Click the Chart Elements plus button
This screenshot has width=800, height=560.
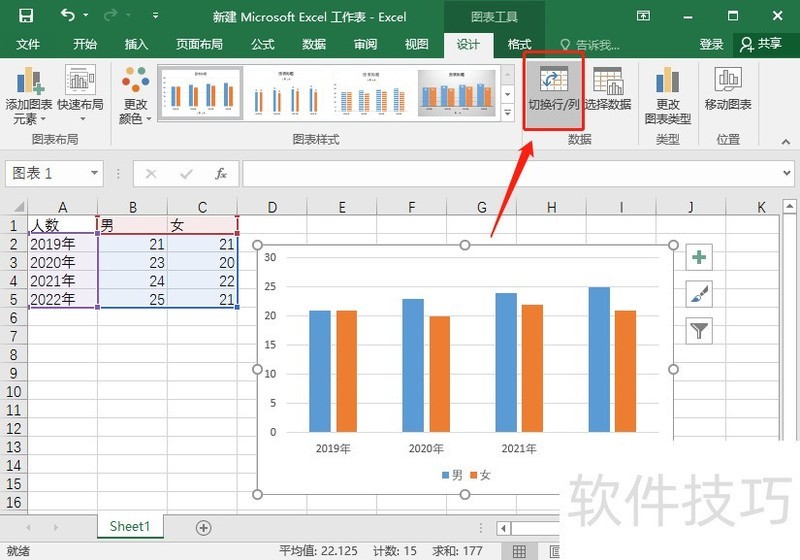click(699, 258)
